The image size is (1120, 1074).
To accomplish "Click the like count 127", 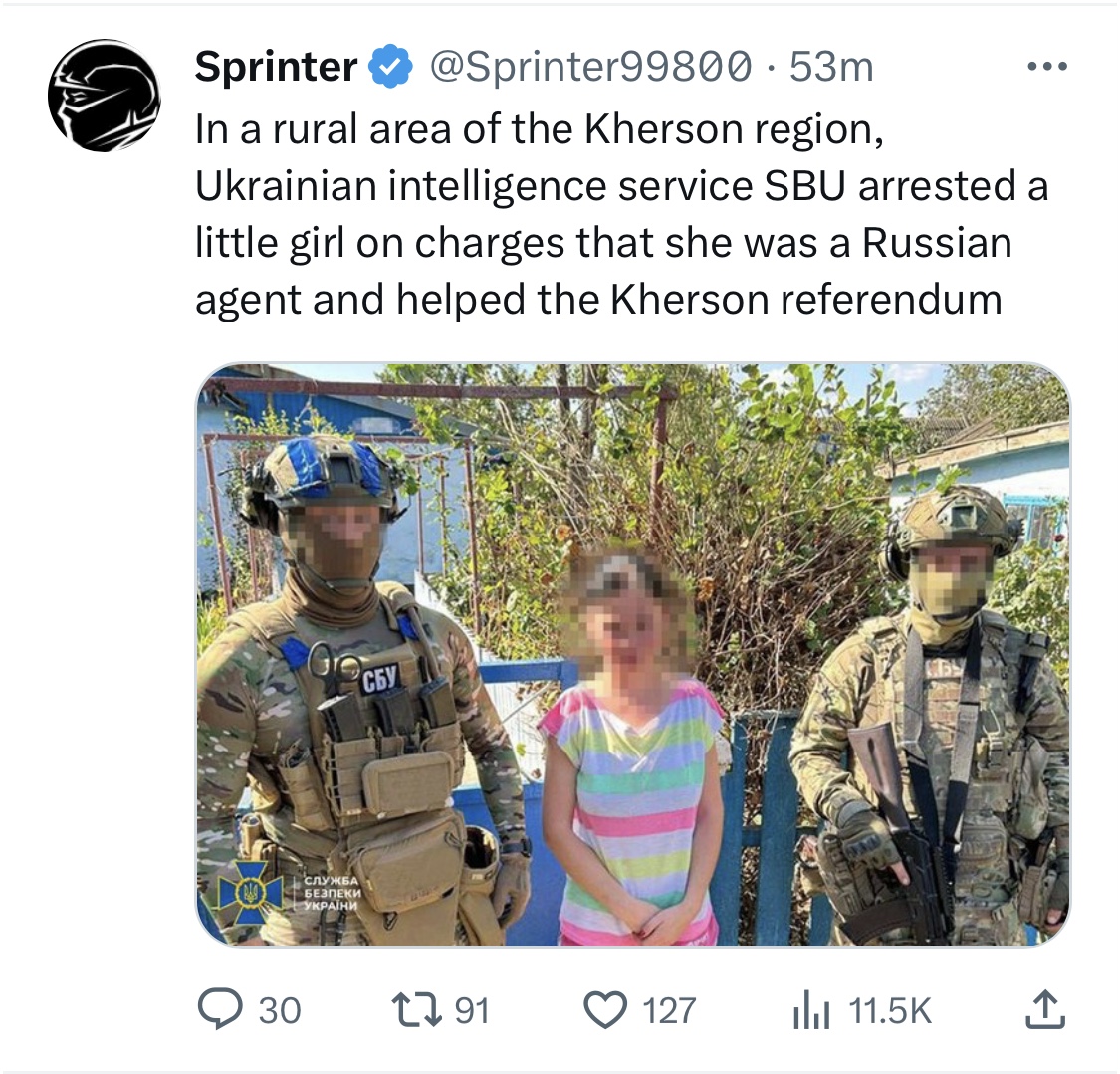I will coord(668,1010).
